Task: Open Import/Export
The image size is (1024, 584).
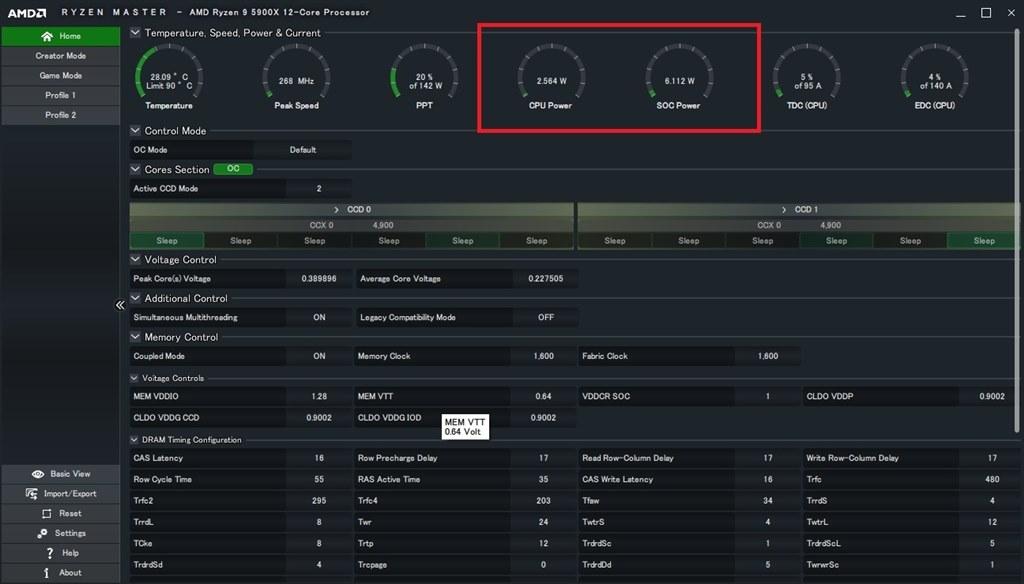Action: point(61,494)
